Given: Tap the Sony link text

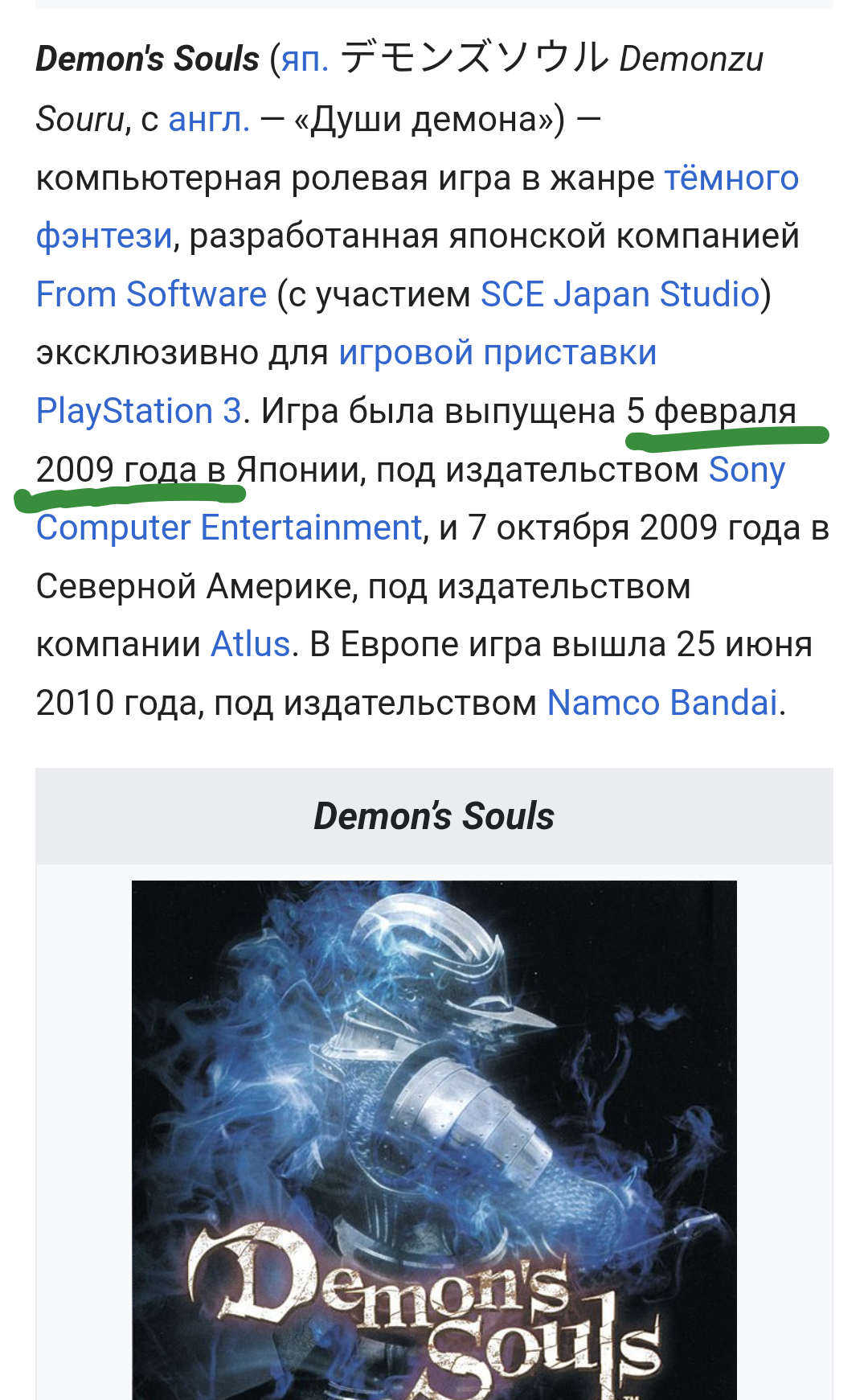Looking at the screenshot, I should point(747,470).
